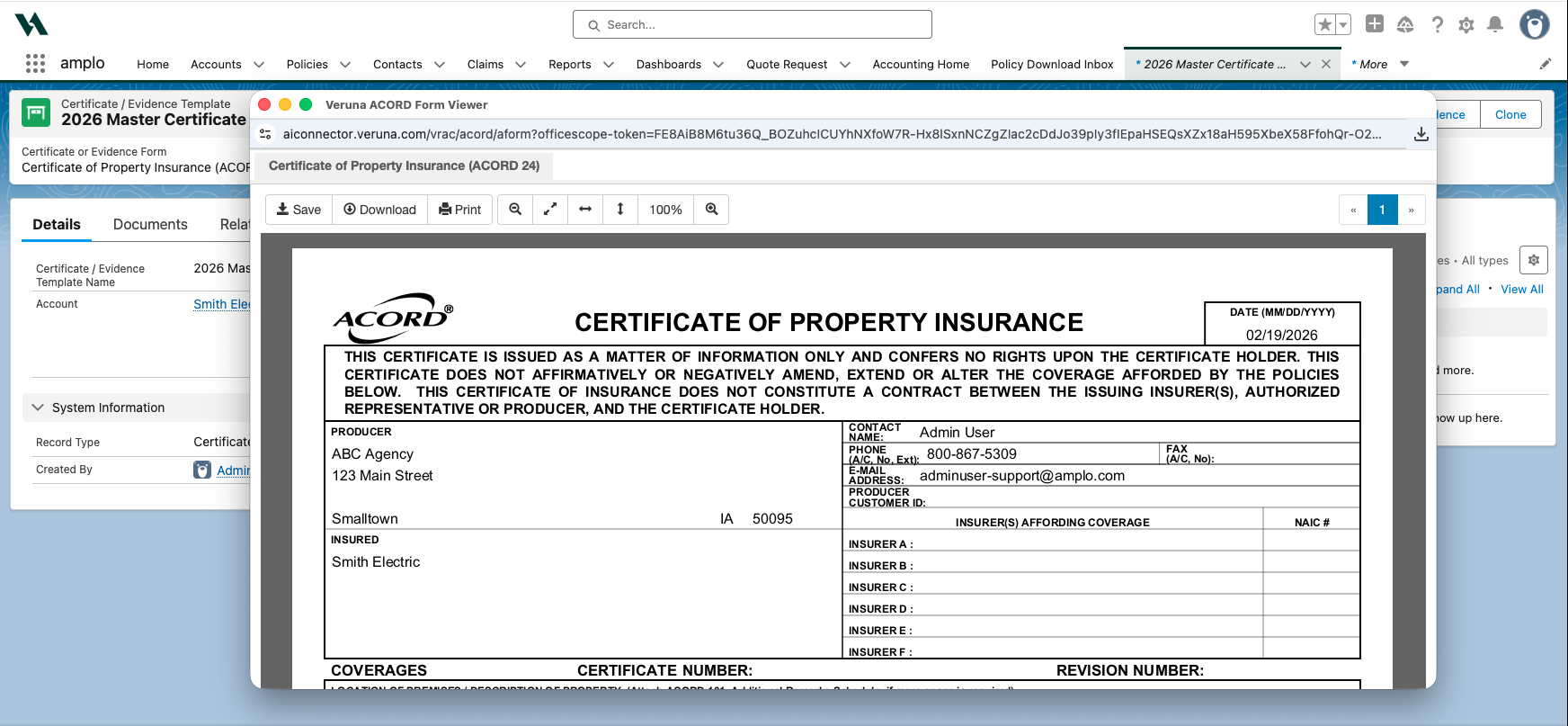Fit form to width with horizontal arrows
The image size is (1568, 726).
tap(585, 210)
